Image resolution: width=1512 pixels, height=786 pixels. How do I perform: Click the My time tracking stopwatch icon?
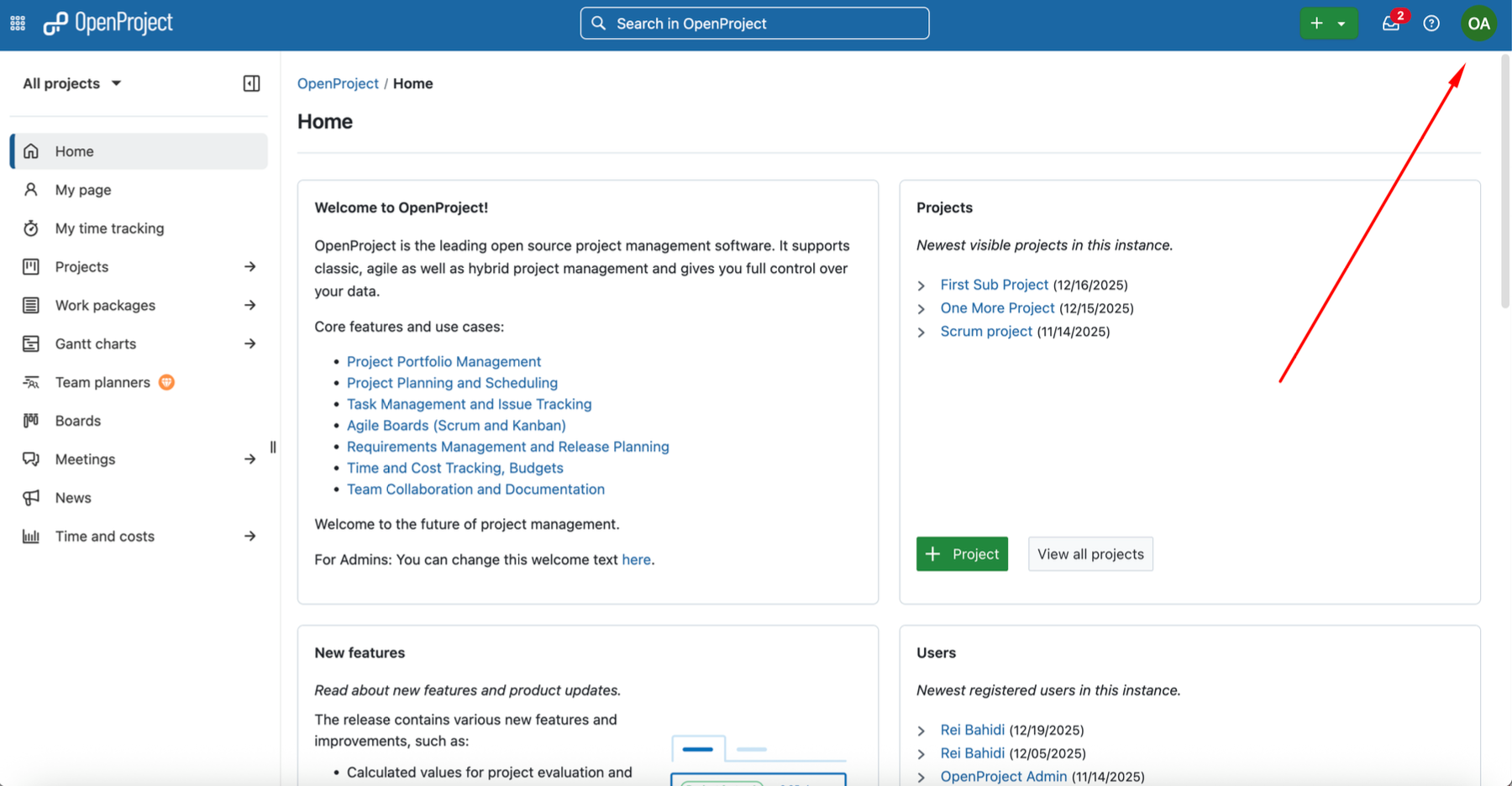tap(31, 228)
